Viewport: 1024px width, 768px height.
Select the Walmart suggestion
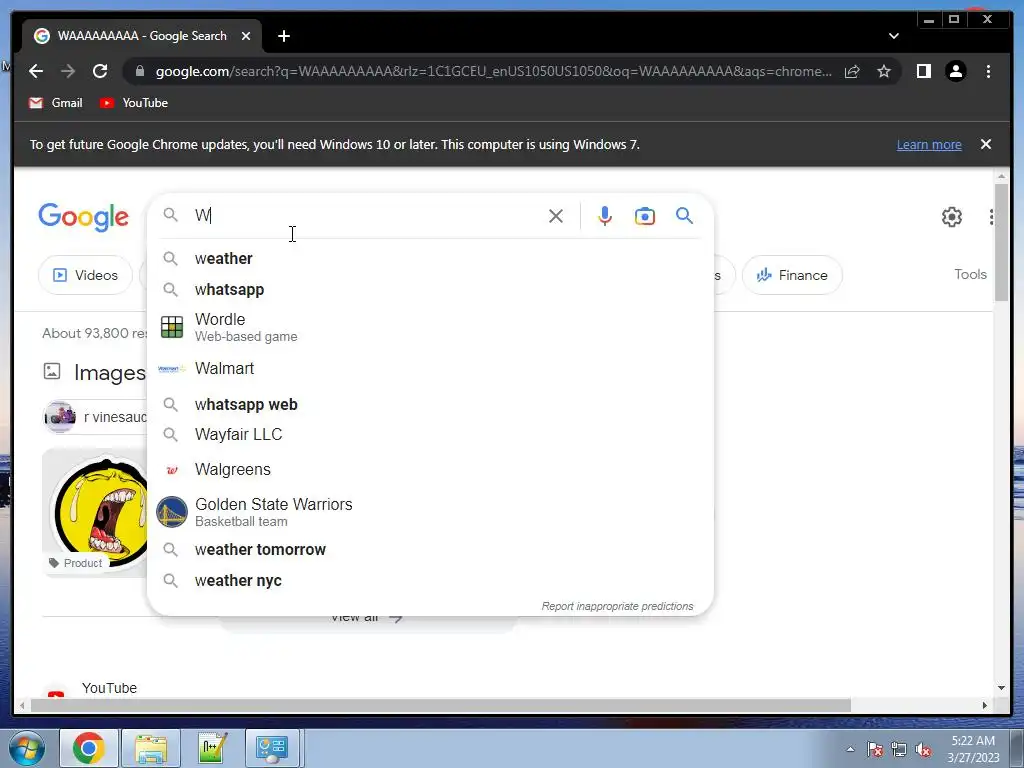click(430, 368)
